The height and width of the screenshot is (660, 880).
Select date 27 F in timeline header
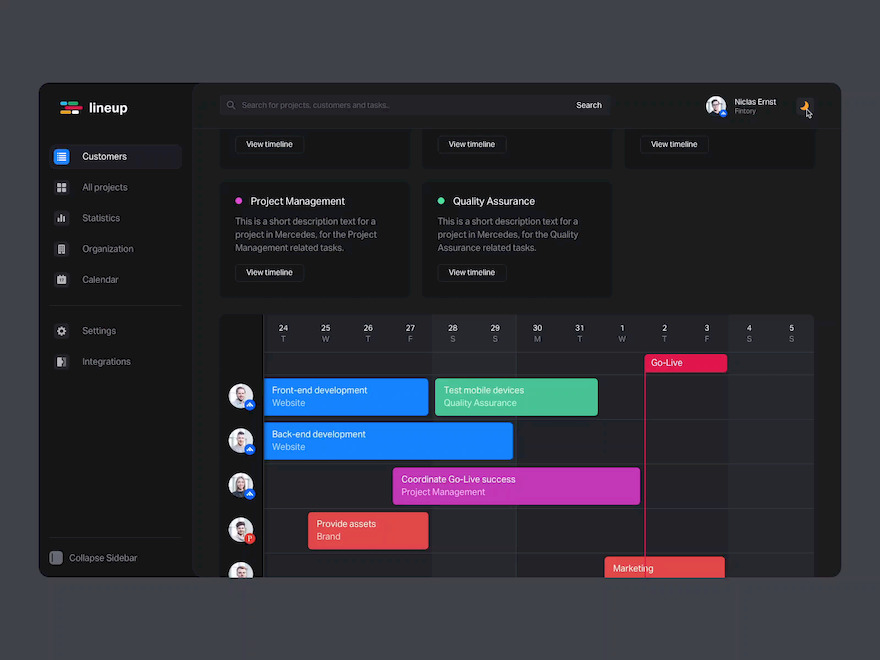coord(410,333)
